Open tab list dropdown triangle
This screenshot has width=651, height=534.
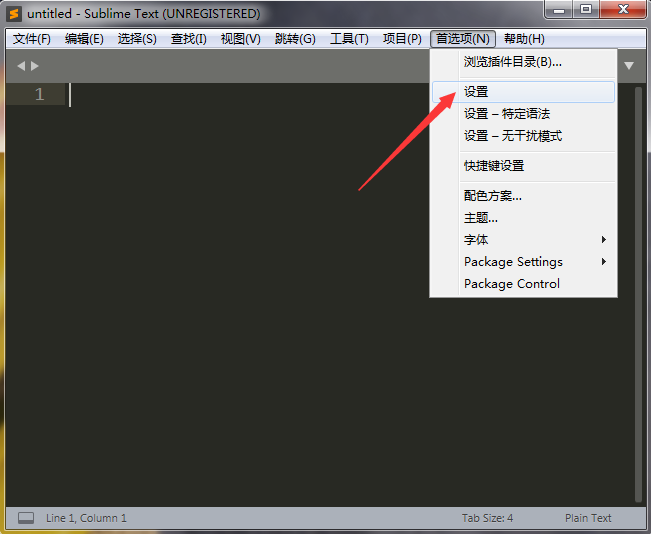coord(629,66)
